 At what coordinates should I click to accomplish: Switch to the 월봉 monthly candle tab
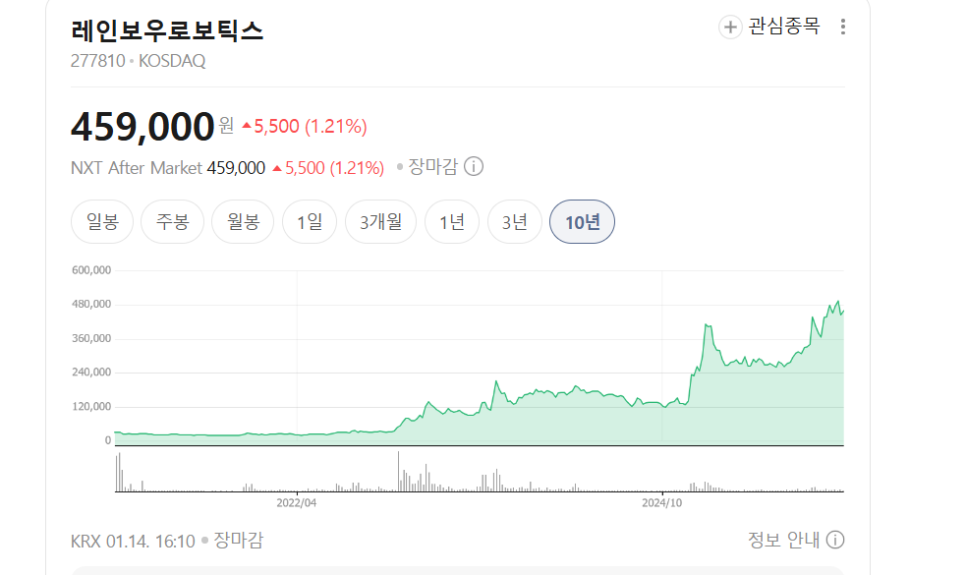[243, 222]
